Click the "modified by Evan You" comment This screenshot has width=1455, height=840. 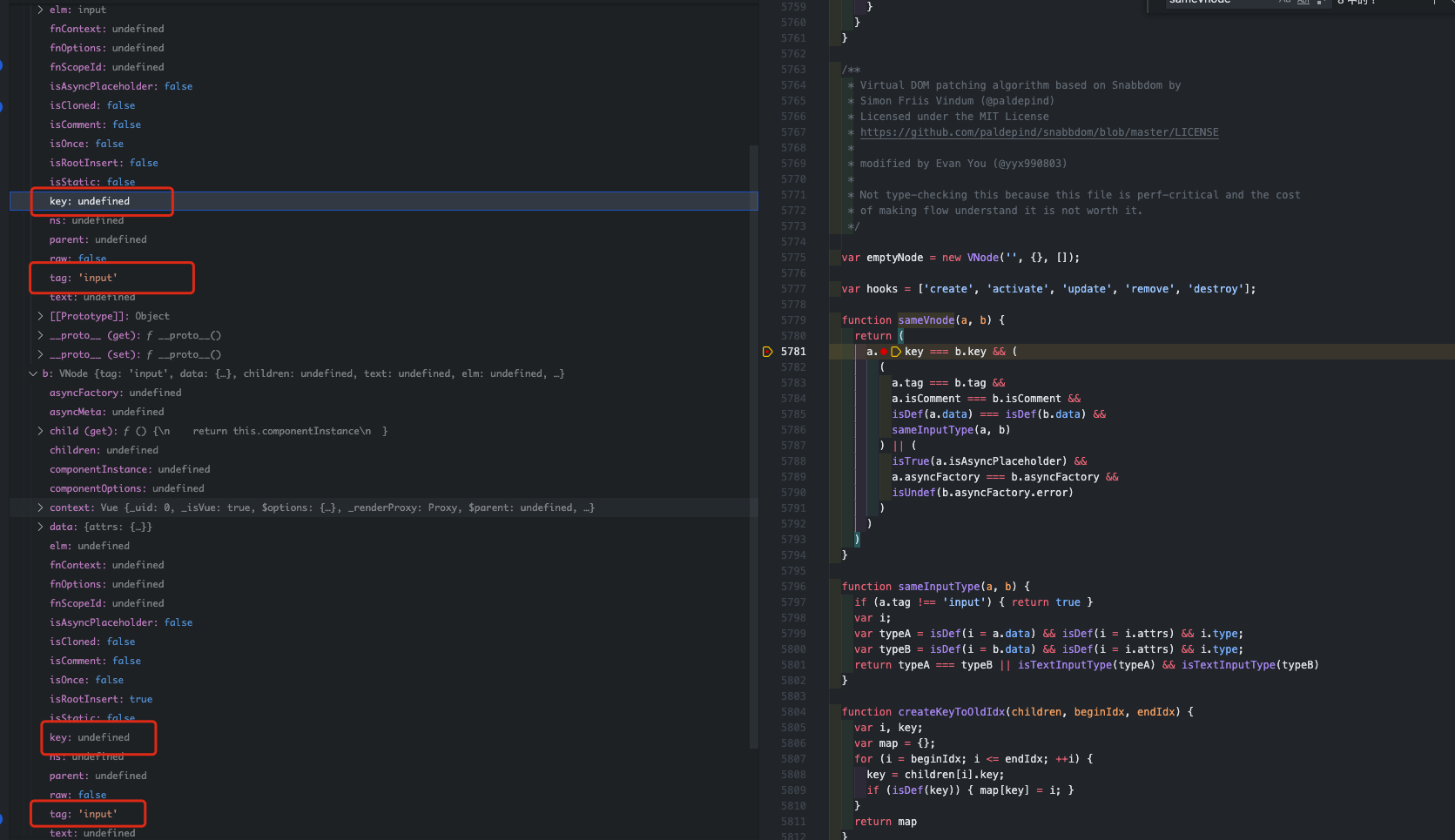coord(963,164)
